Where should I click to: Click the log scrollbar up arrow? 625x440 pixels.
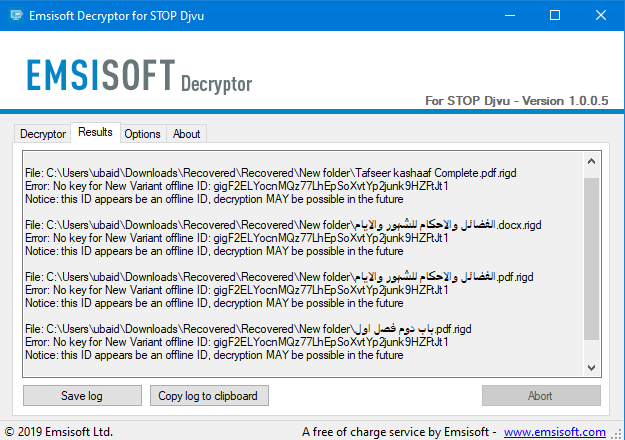592,161
